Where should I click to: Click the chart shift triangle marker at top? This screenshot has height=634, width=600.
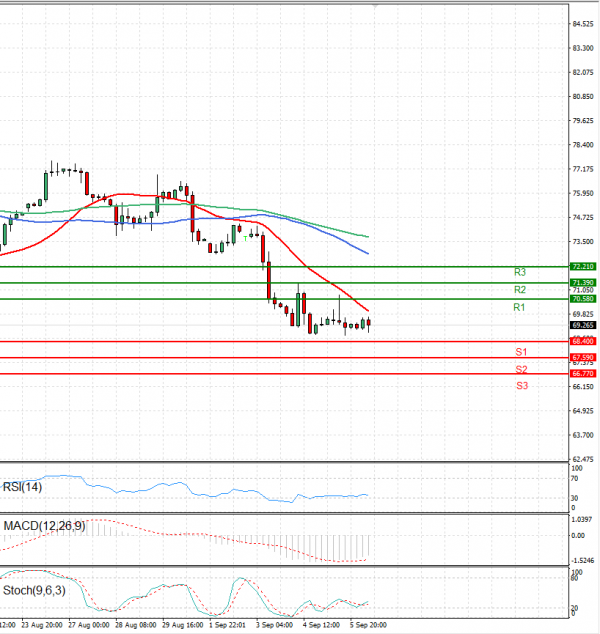point(375,5)
